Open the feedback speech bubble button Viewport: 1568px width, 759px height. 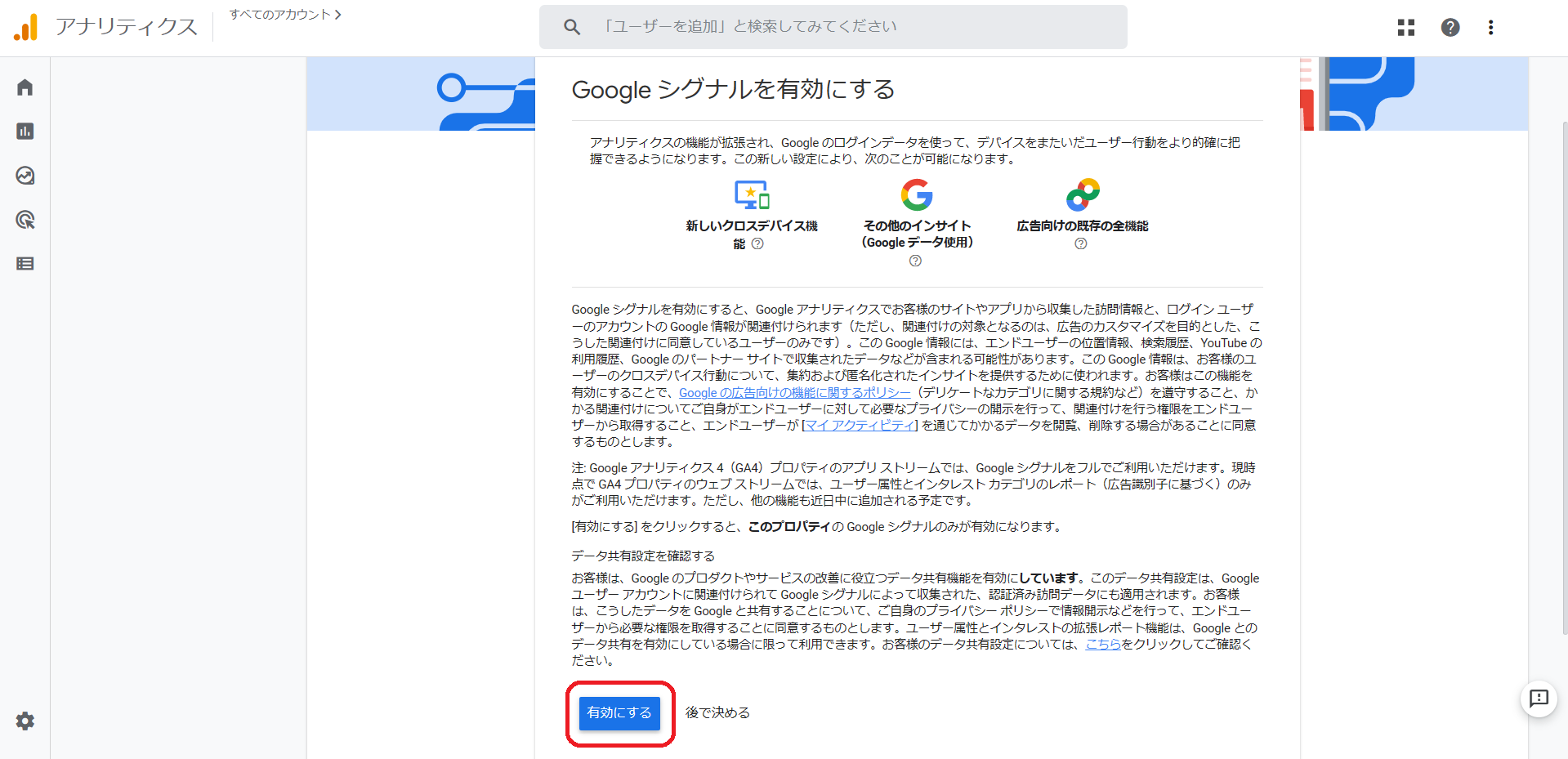point(1539,699)
